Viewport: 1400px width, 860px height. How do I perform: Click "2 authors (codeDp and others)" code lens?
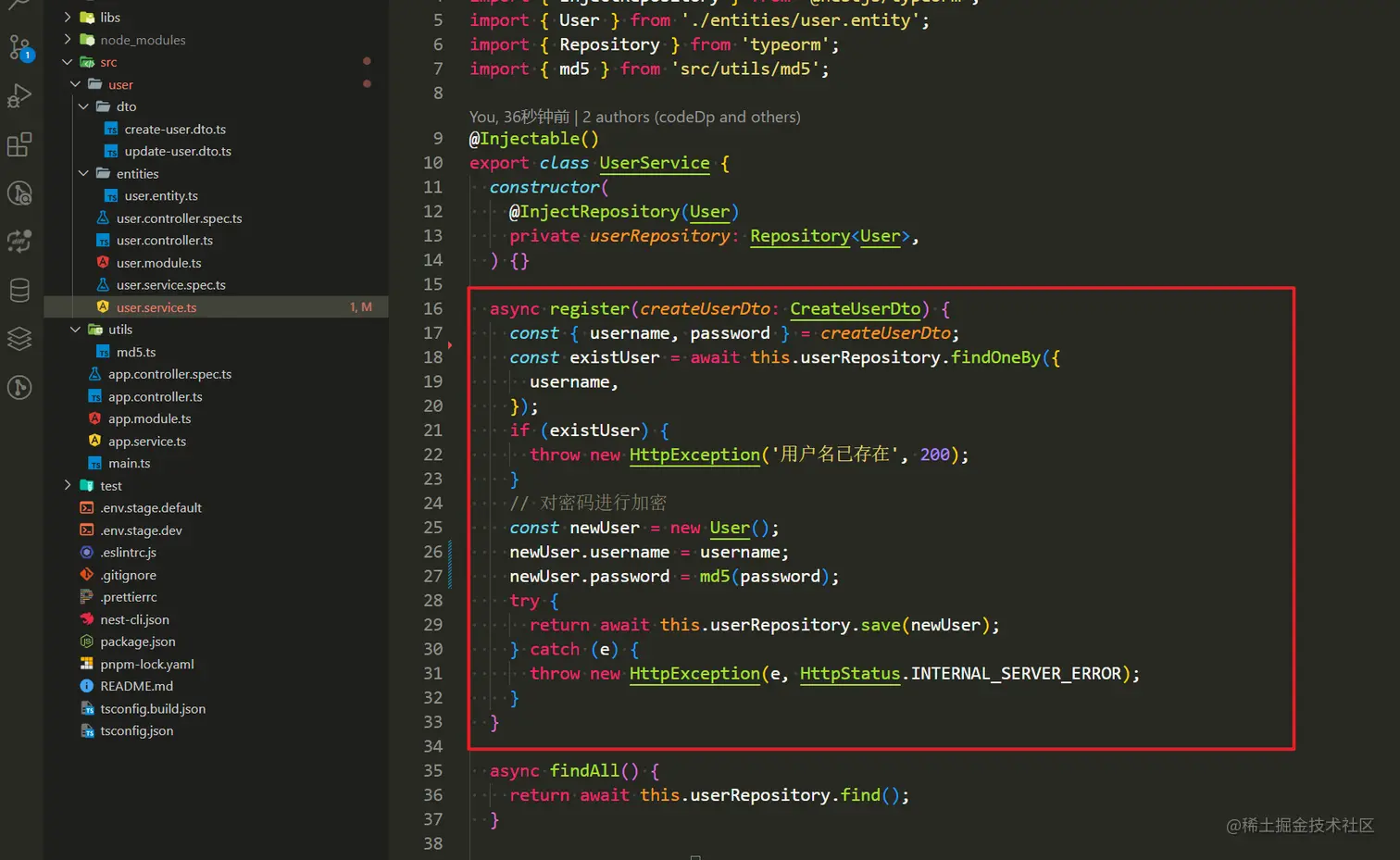pyautogui.click(x=692, y=117)
